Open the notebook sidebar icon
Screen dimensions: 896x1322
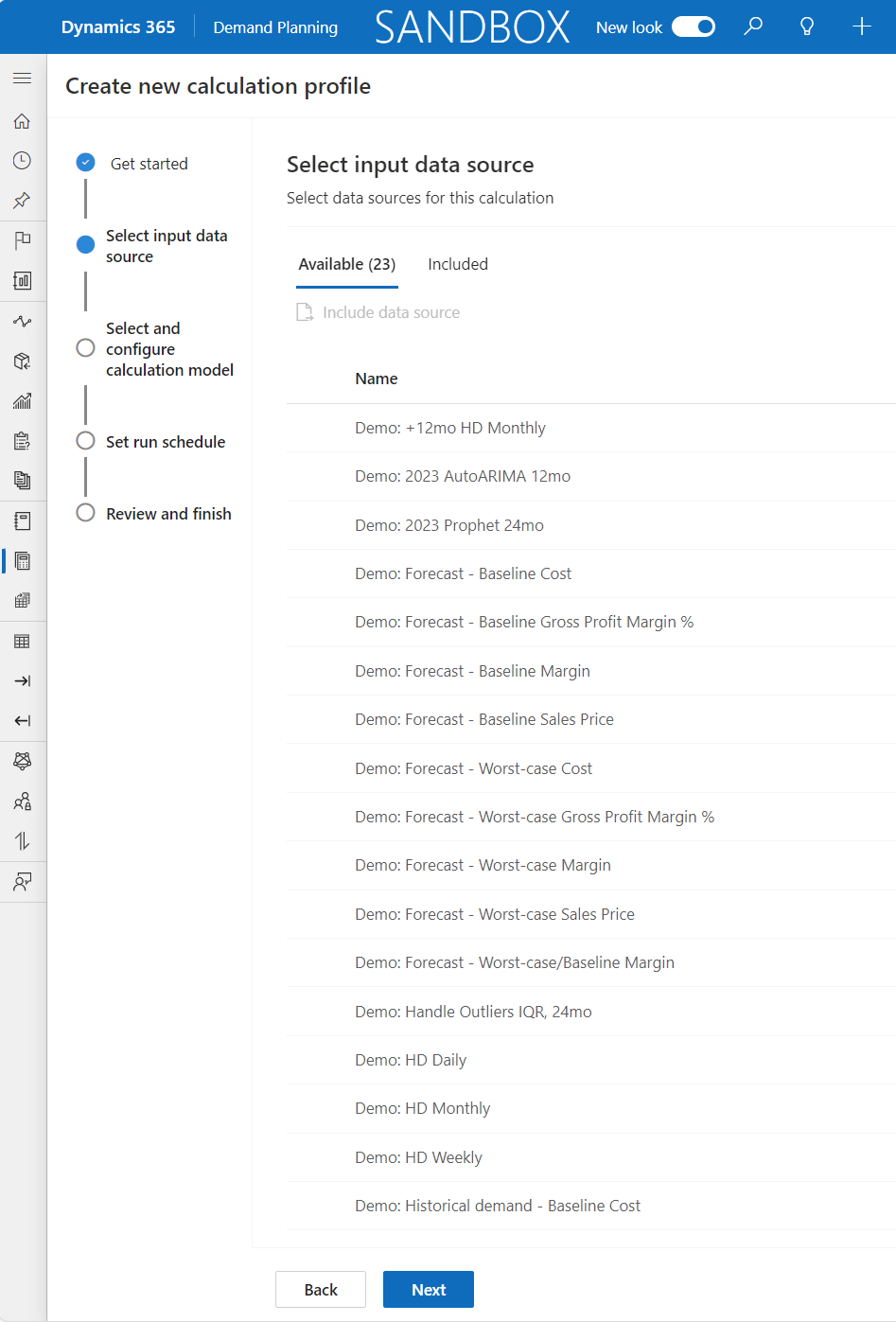coord(23,520)
